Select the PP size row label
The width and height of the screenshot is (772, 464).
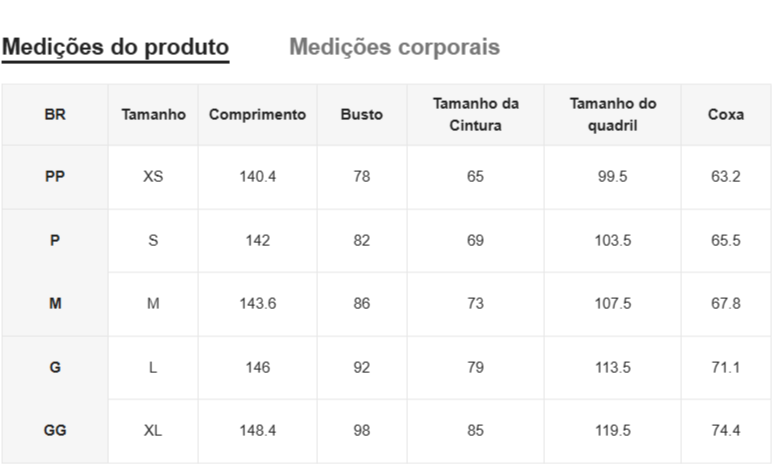[x=55, y=176]
